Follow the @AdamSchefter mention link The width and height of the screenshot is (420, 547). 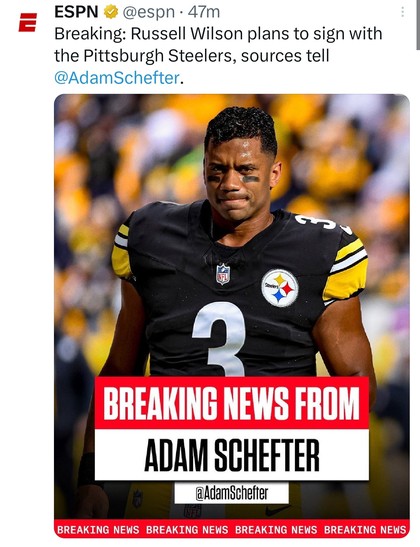[117, 77]
